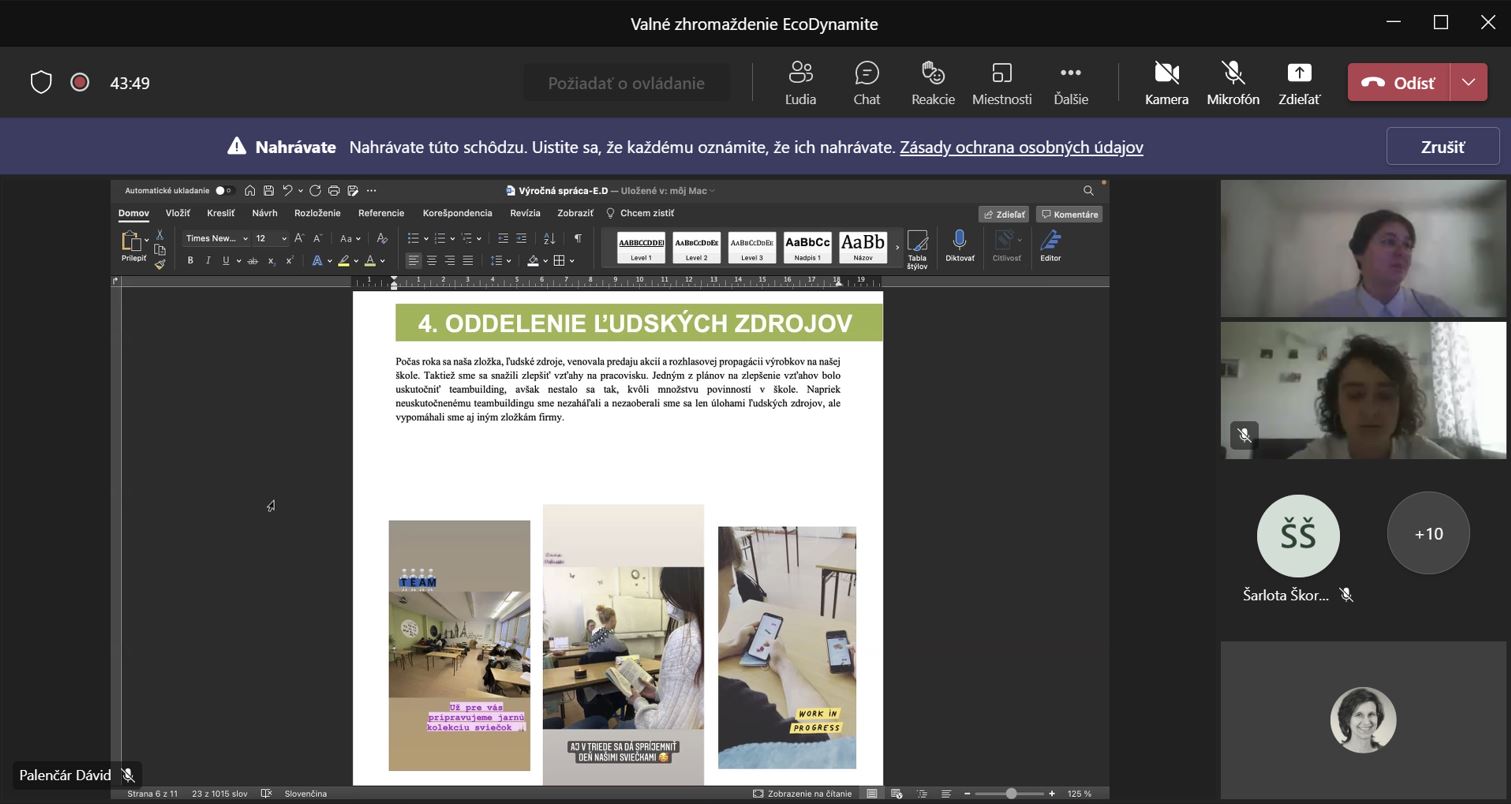The image size is (1511, 804).
Task: Open the Chat panel in Teams
Action: click(x=866, y=83)
